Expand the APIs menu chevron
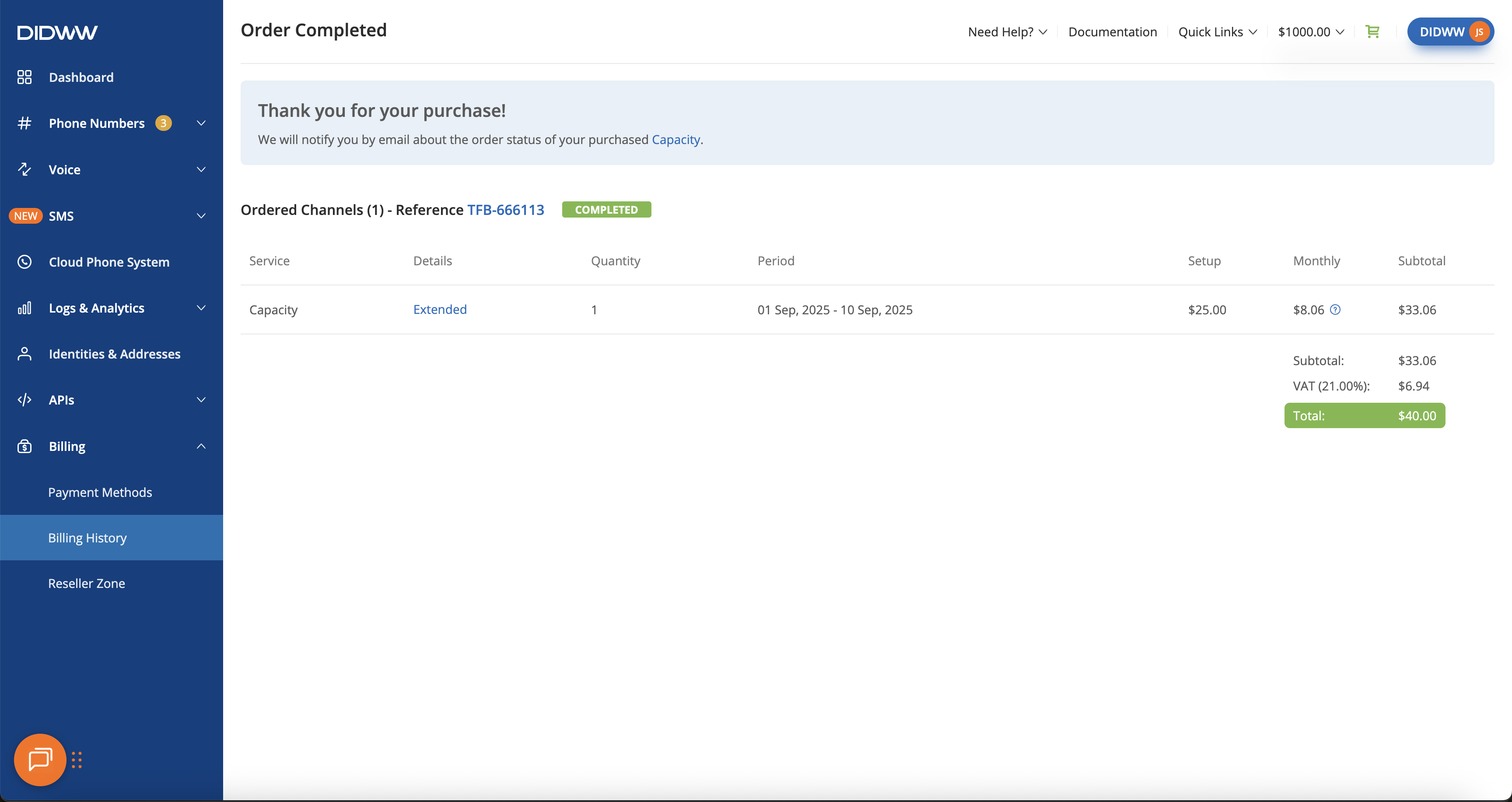Screen dimensions: 1512x802 pos(201,400)
